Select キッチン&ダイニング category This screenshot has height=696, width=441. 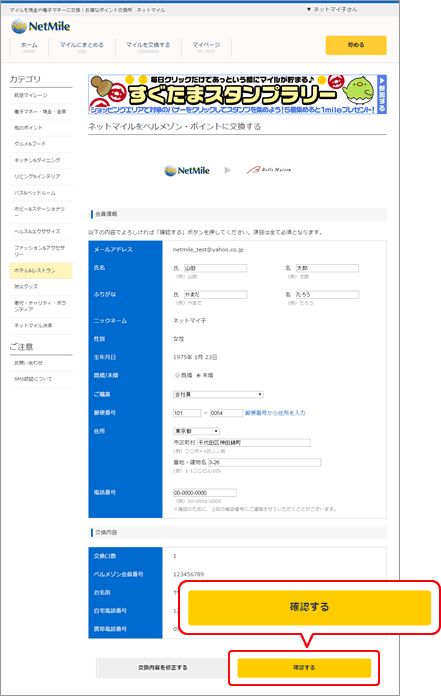pyautogui.click(x=41, y=160)
